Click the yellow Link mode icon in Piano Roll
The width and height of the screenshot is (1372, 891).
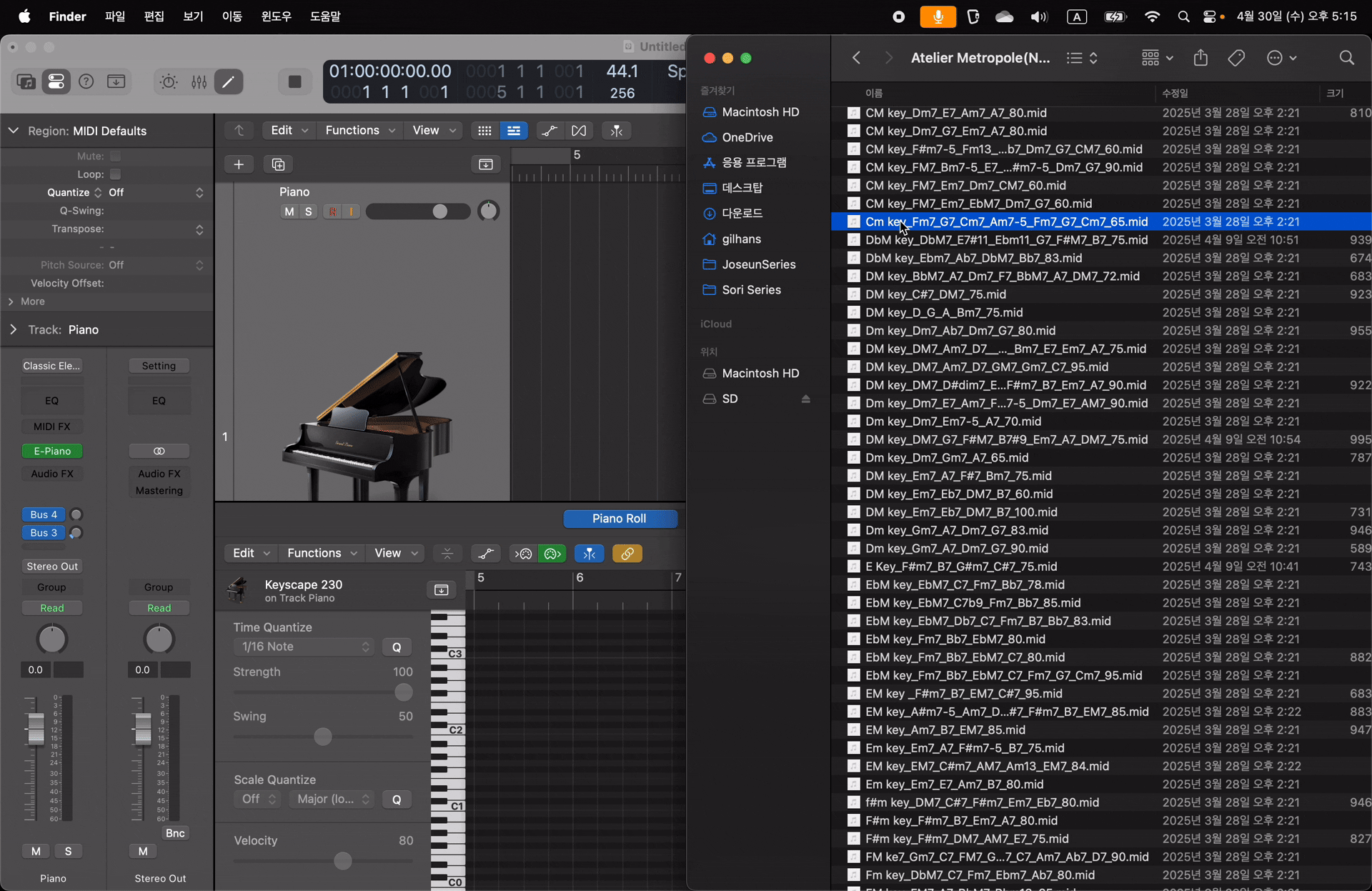[x=627, y=554]
